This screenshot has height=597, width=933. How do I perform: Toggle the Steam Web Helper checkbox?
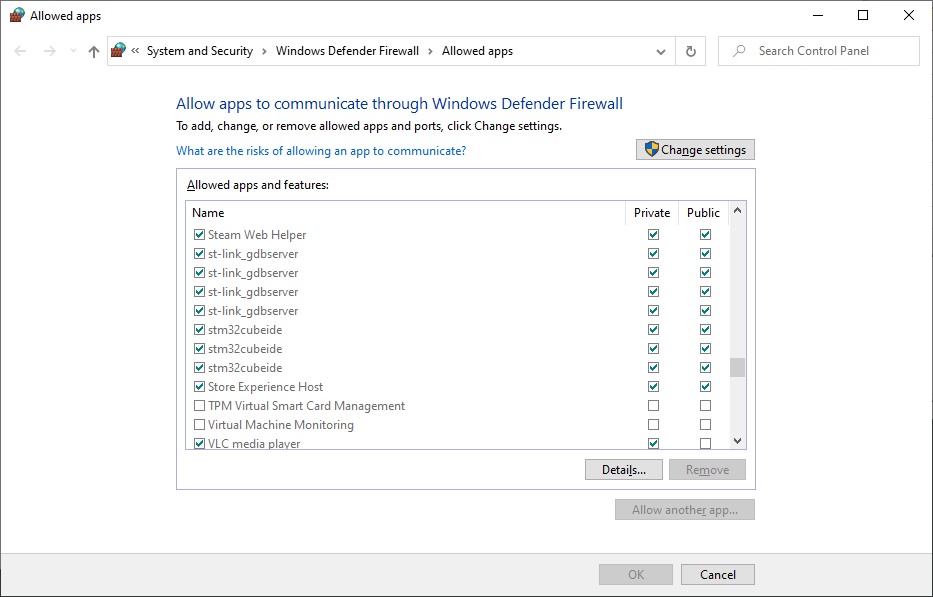(199, 235)
